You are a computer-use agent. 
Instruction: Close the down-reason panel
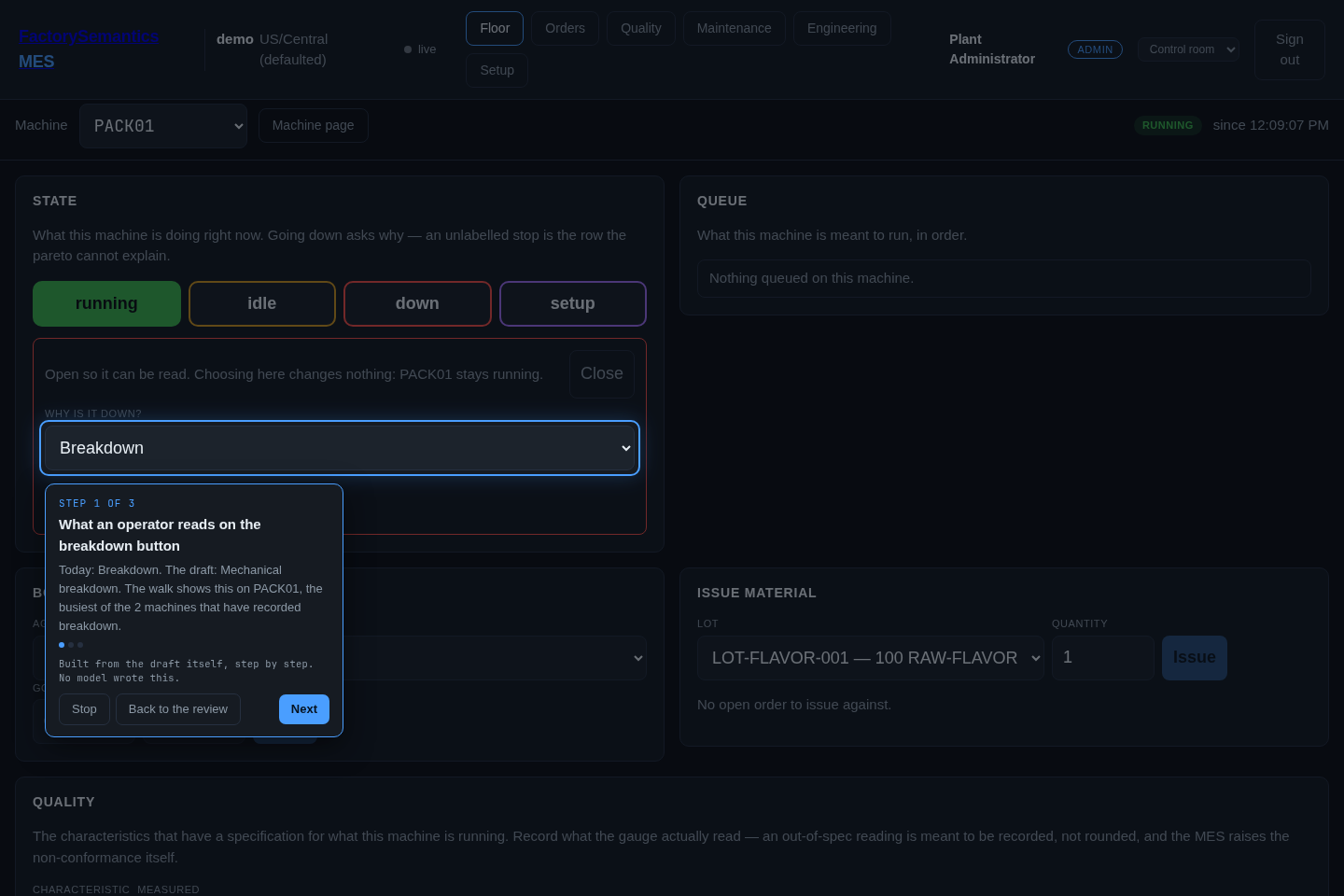pos(602,374)
